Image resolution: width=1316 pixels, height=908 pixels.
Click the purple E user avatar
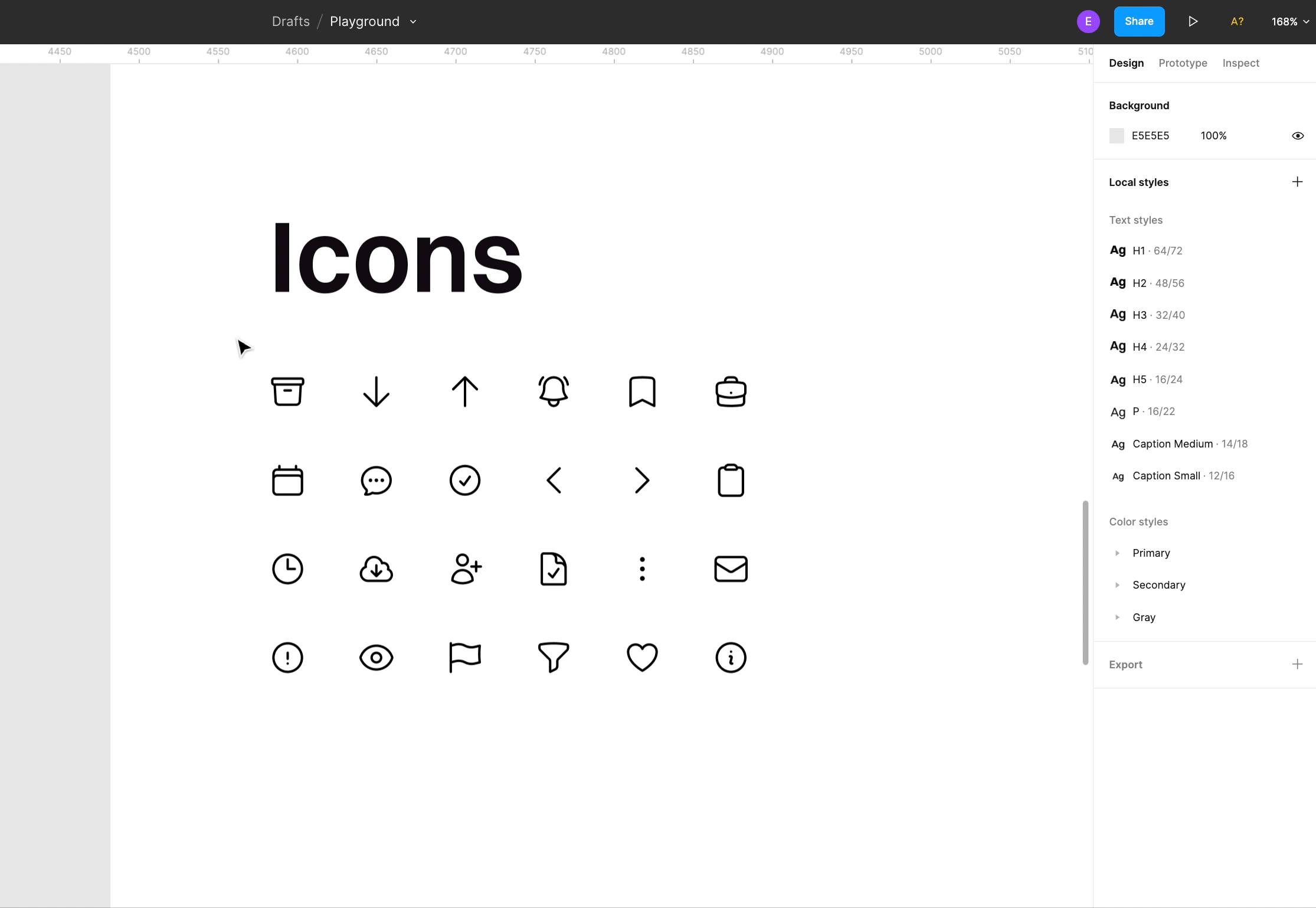(x=1088, y=22)
